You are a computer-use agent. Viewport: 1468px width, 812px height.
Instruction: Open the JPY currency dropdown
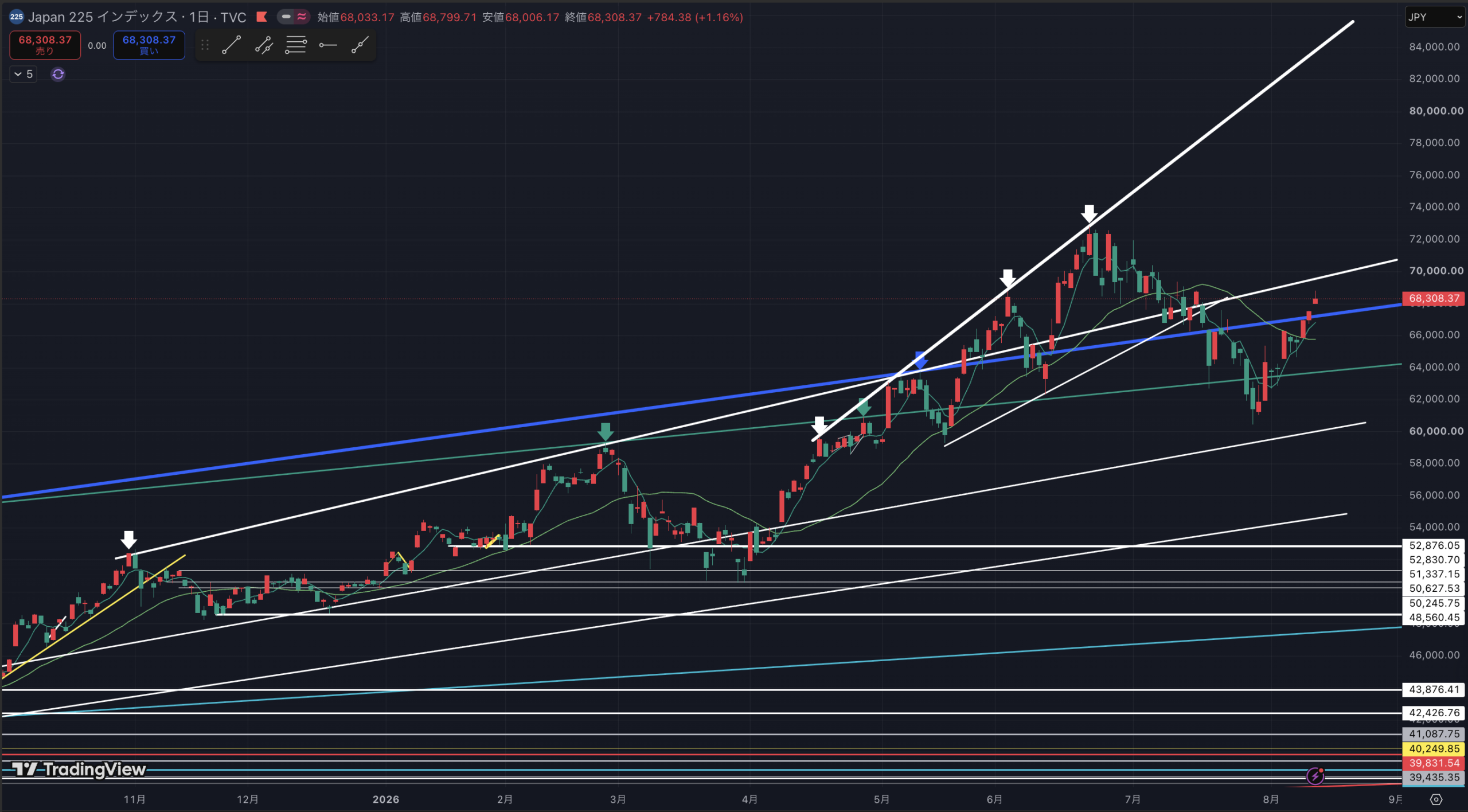coord(1435,17)
